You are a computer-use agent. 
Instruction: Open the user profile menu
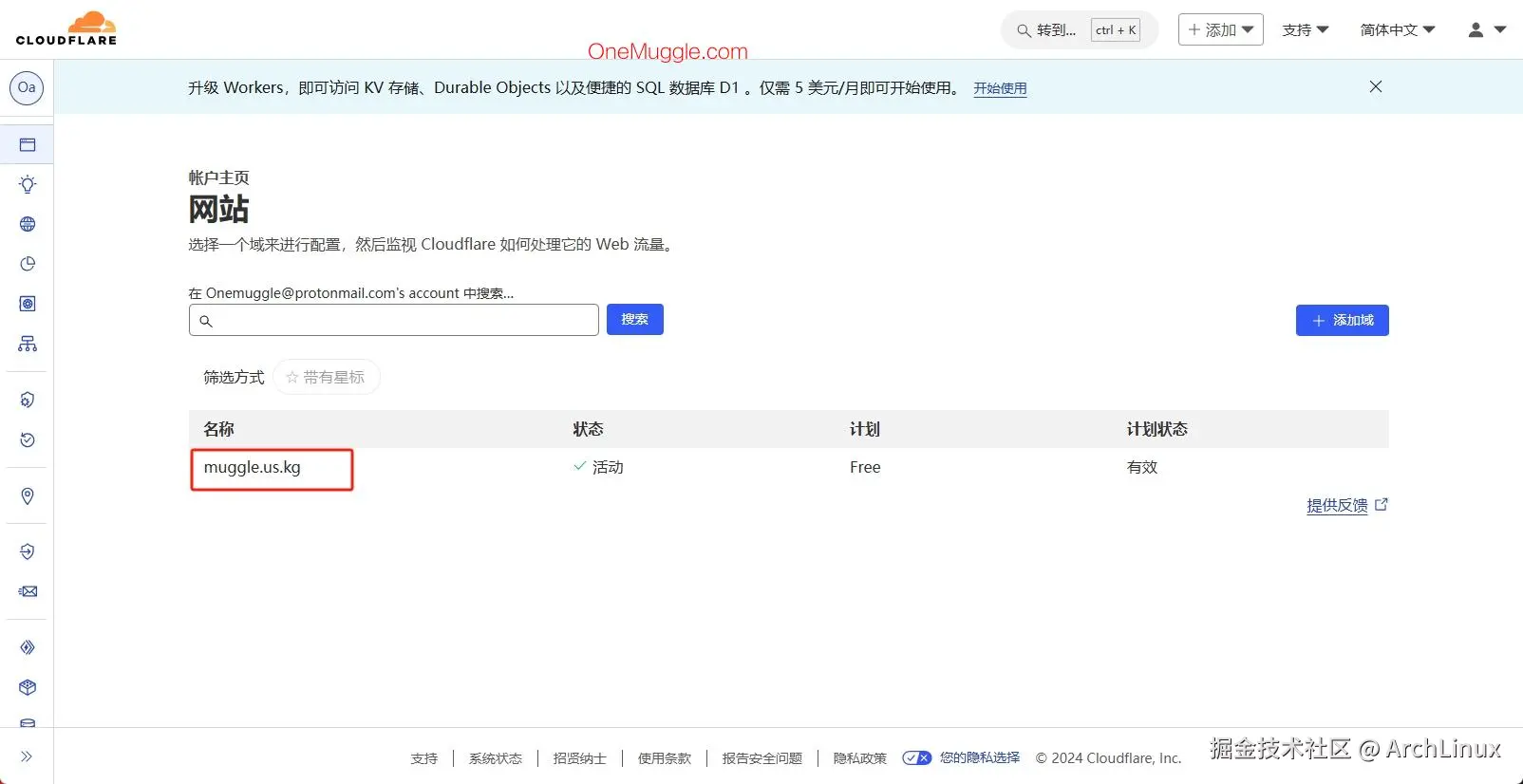1487,29
